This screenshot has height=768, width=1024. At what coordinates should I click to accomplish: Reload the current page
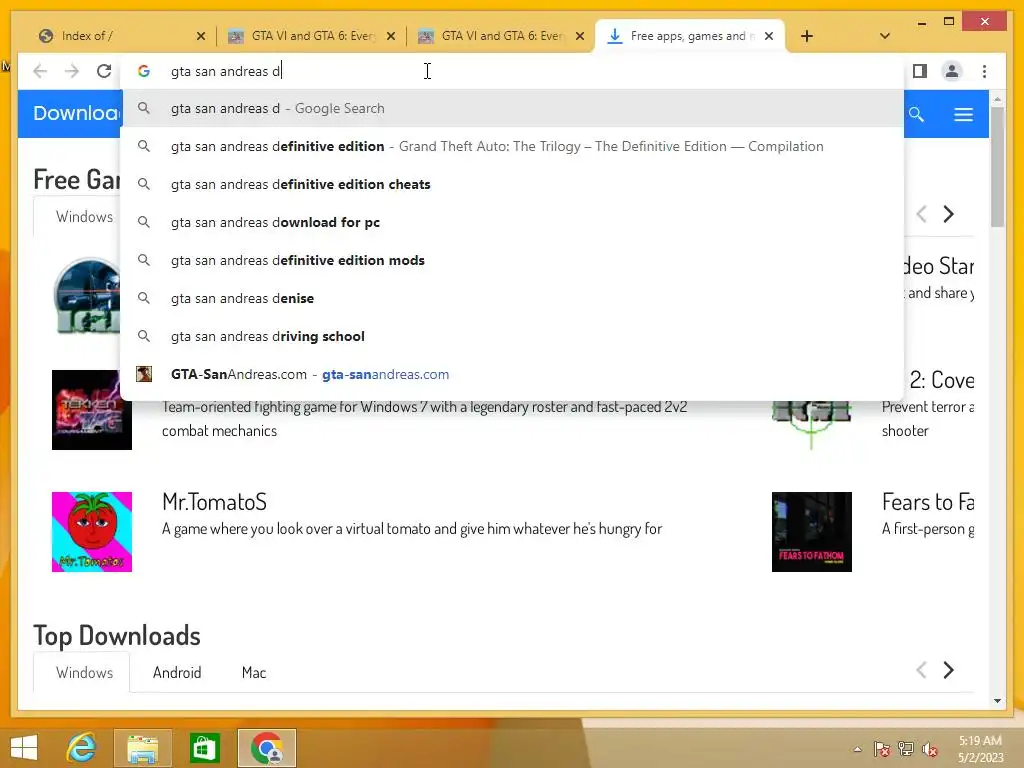(x=104, y=71)
